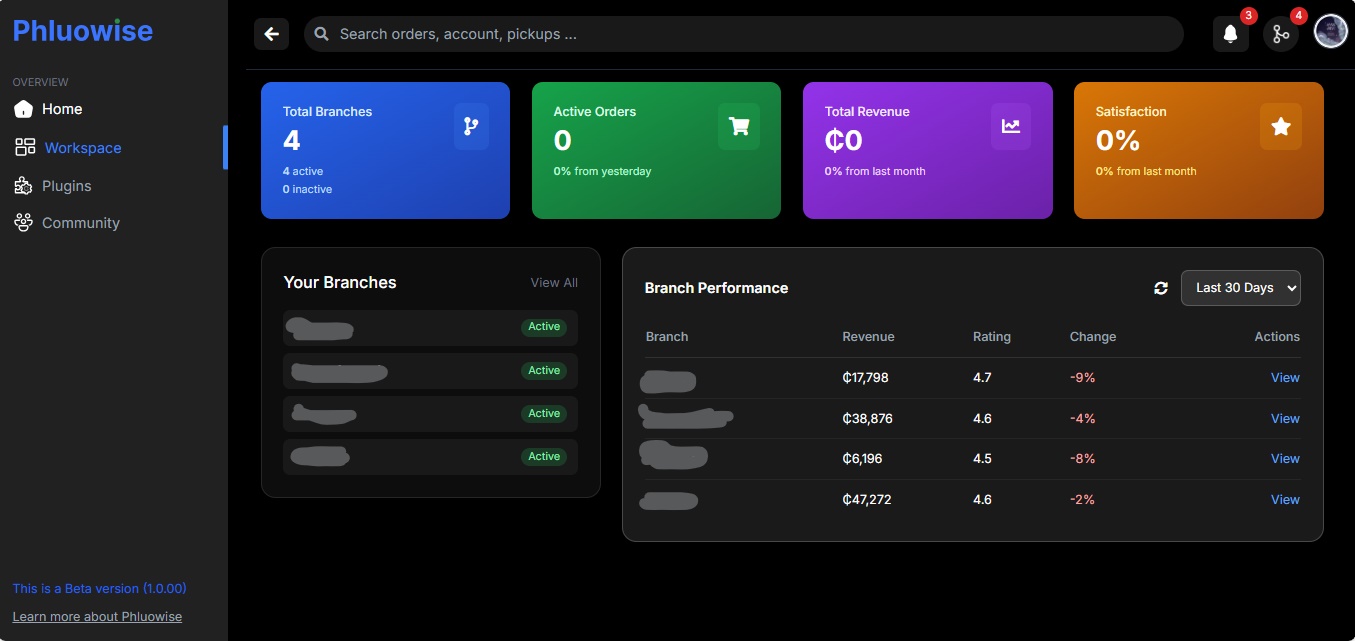
Task: Click the Satisfaction star icon
Action: 1280,126
